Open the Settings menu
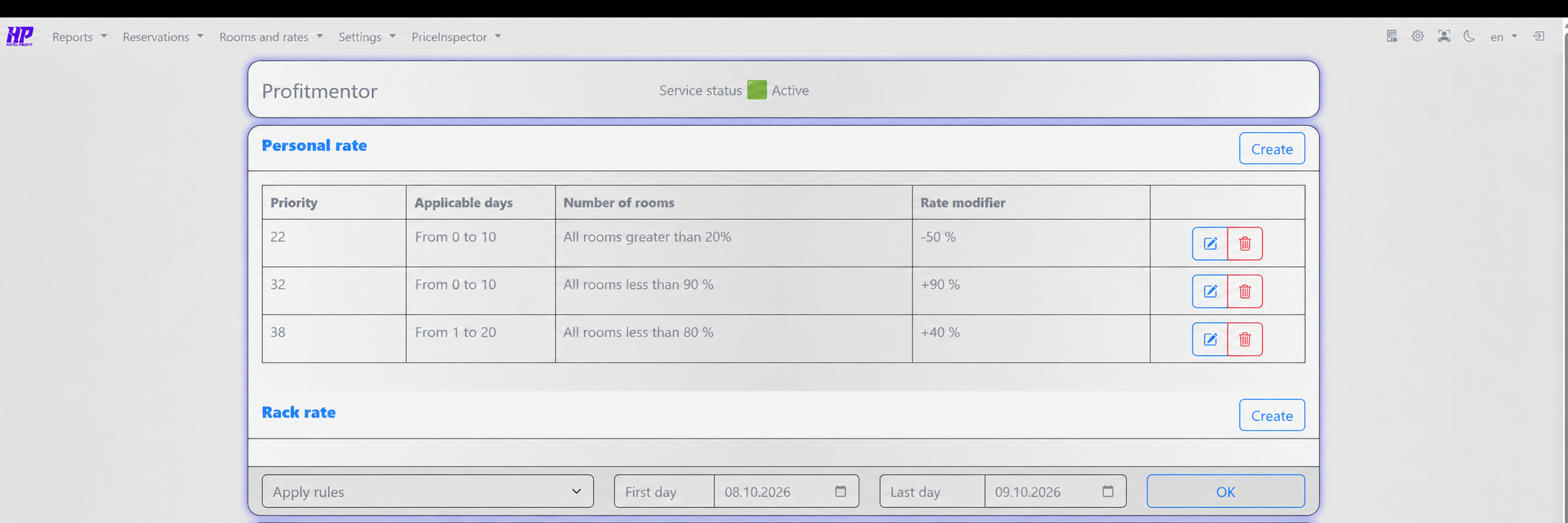The height and width of the screenshot is (523, 1568). (x=367, y=37)
